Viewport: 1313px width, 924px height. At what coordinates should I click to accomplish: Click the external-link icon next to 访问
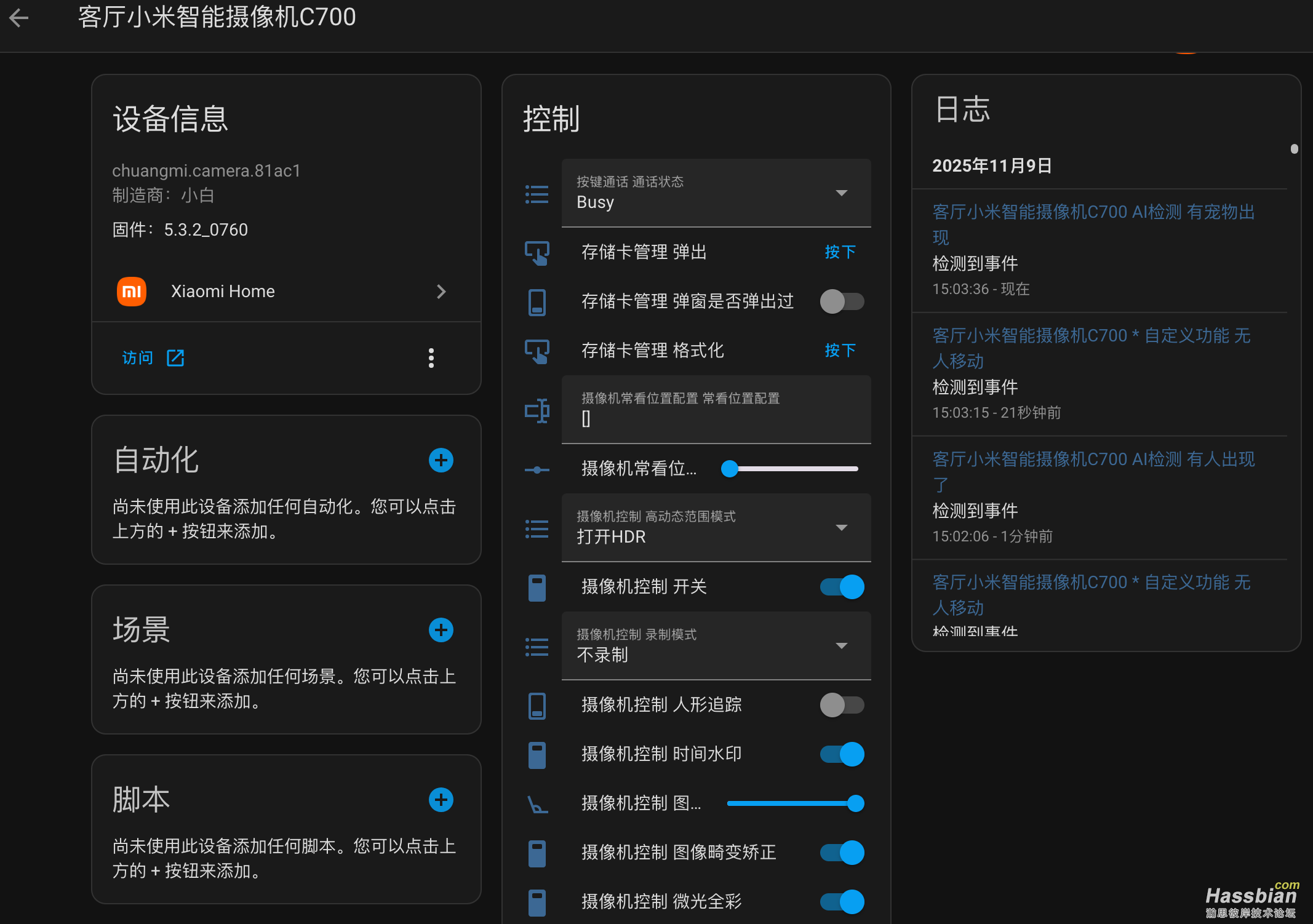pyautogui.click(x=175, y=357)
